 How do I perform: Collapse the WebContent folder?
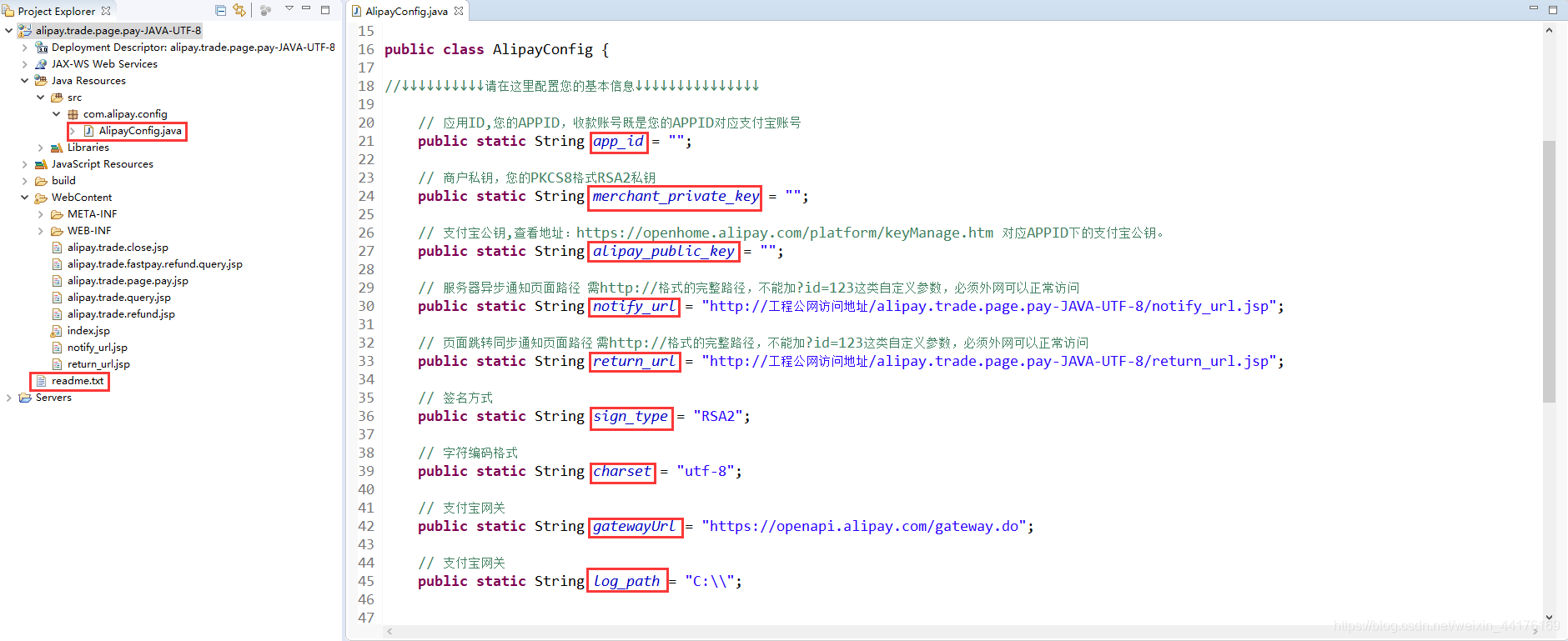tap(25, 198)
